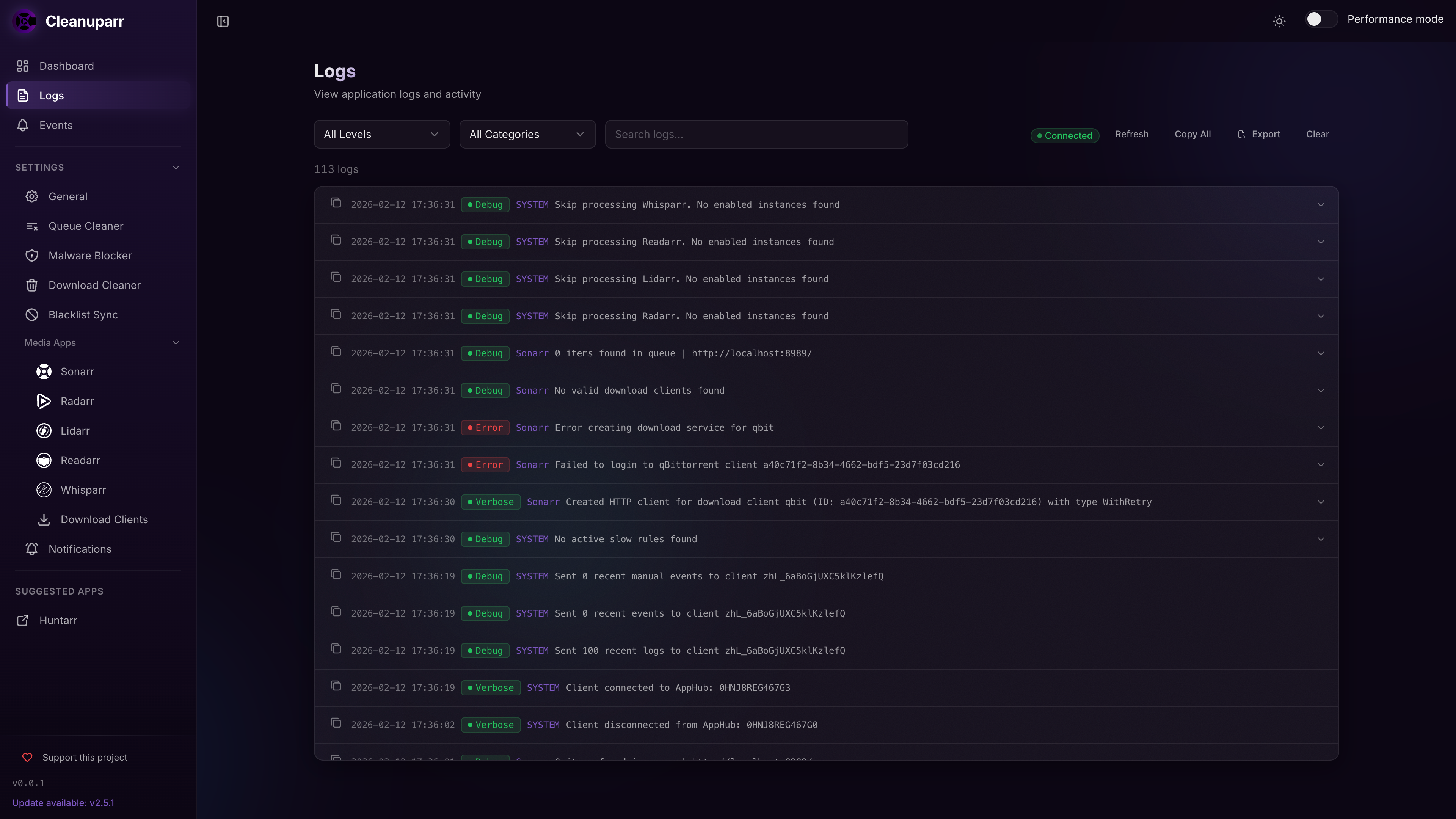Focus the Search logs field
Screen dimensions: 1456x819
(x=756, y=134)
